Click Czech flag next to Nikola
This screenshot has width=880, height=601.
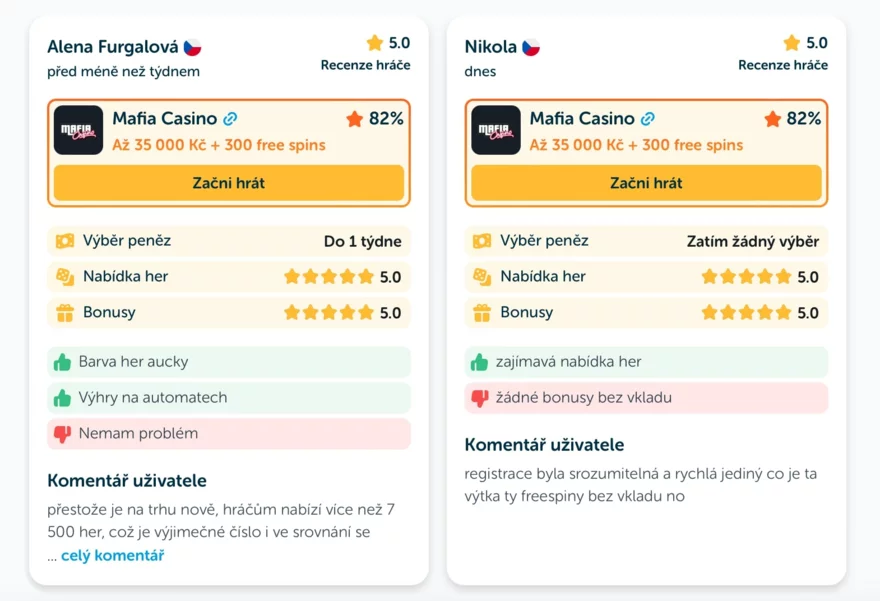530,47
